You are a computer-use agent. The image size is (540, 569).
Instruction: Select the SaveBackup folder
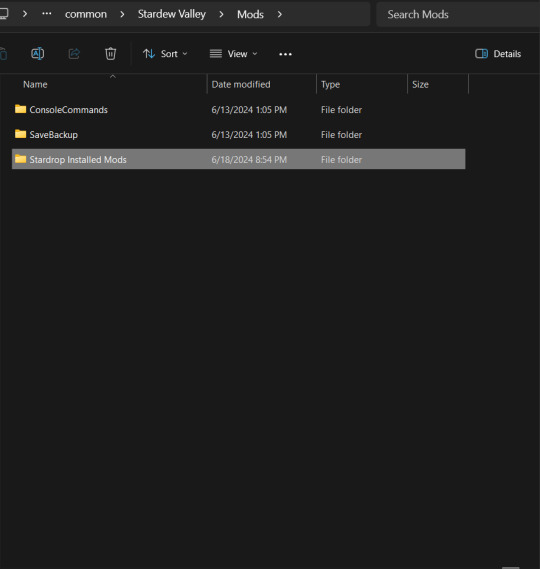(238, 135)
